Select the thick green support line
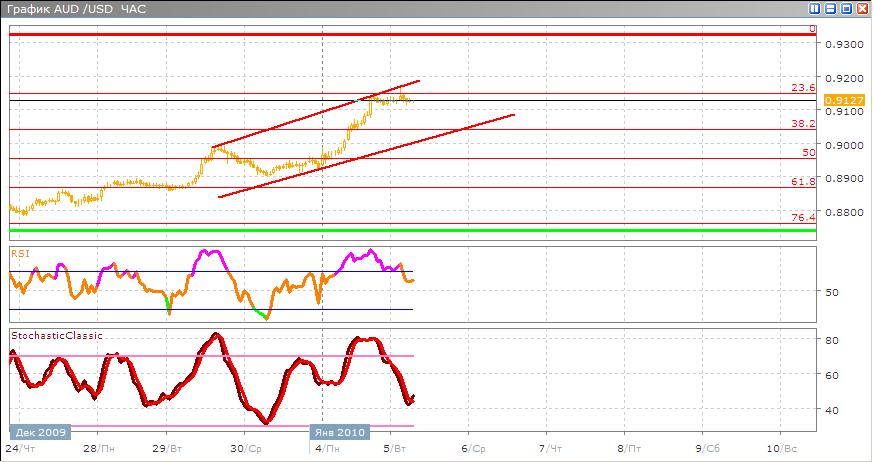This screenshot has width=873, height=462. (400, 231)
